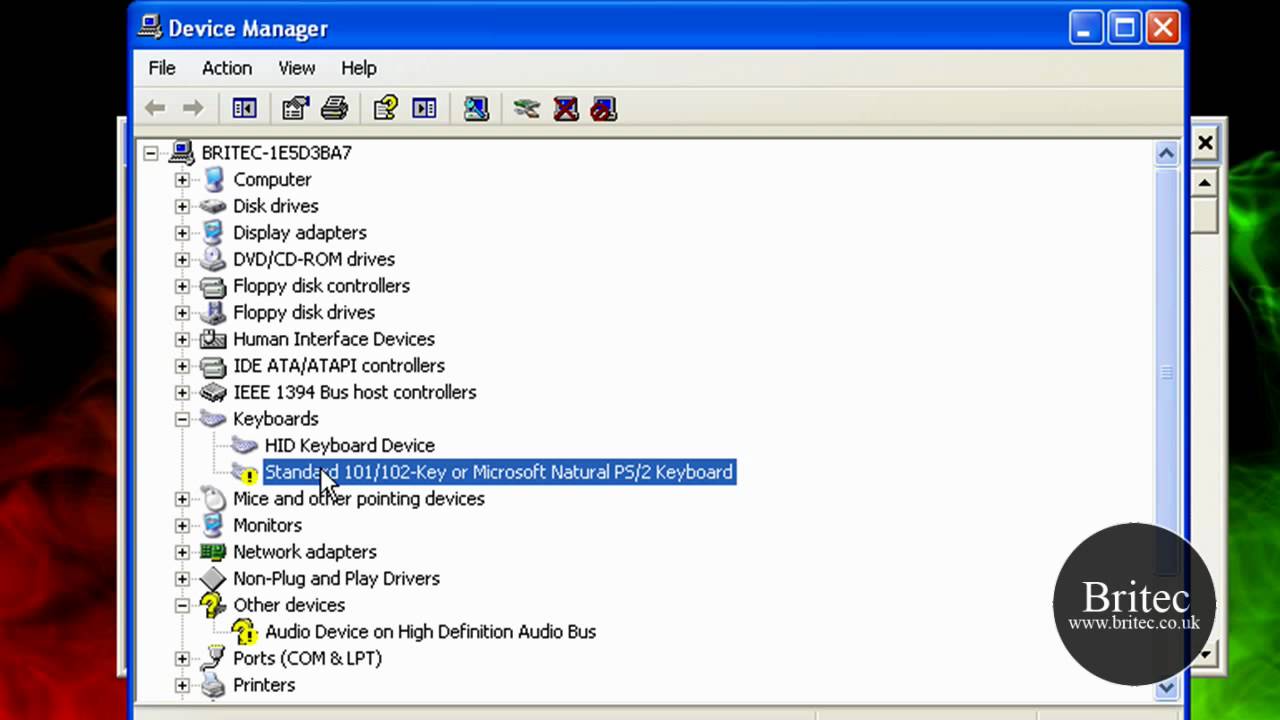Click the Other devices question mark icon
Screen dimensions: 1280x720
point(213,605)
